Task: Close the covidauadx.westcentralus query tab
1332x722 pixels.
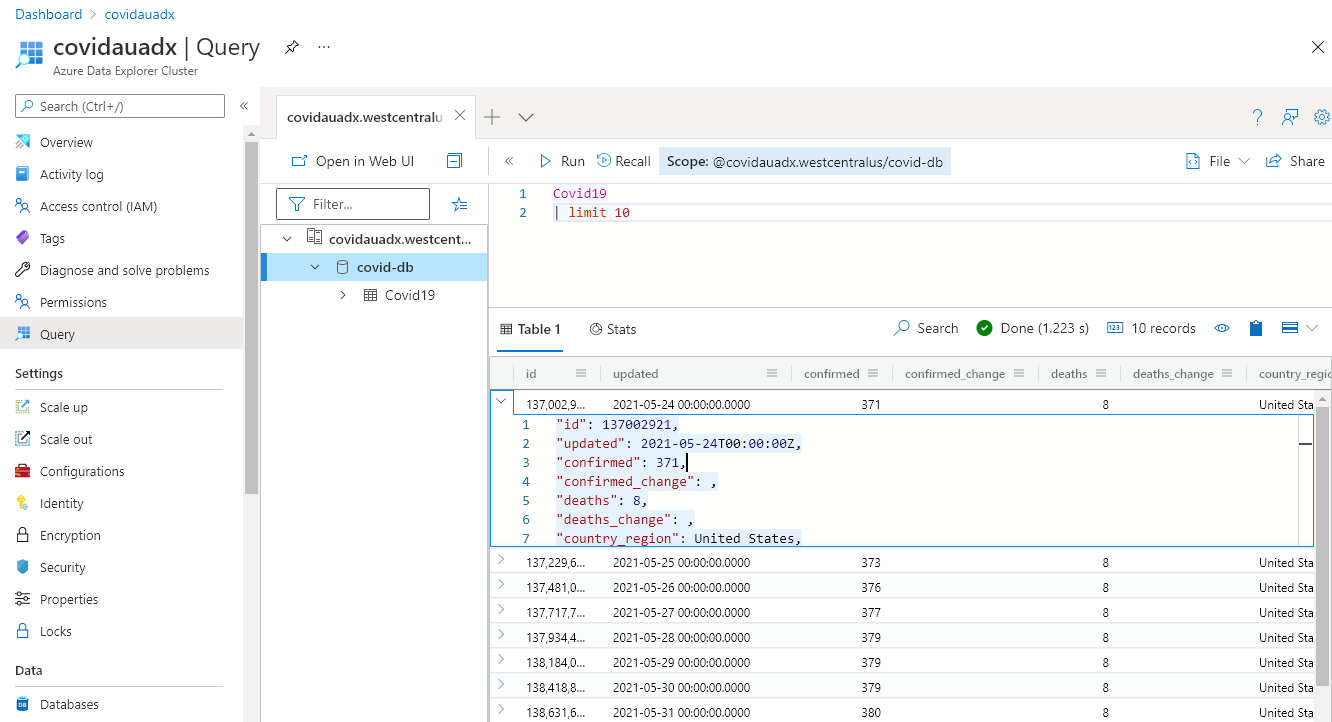Action: coord(460,115)
